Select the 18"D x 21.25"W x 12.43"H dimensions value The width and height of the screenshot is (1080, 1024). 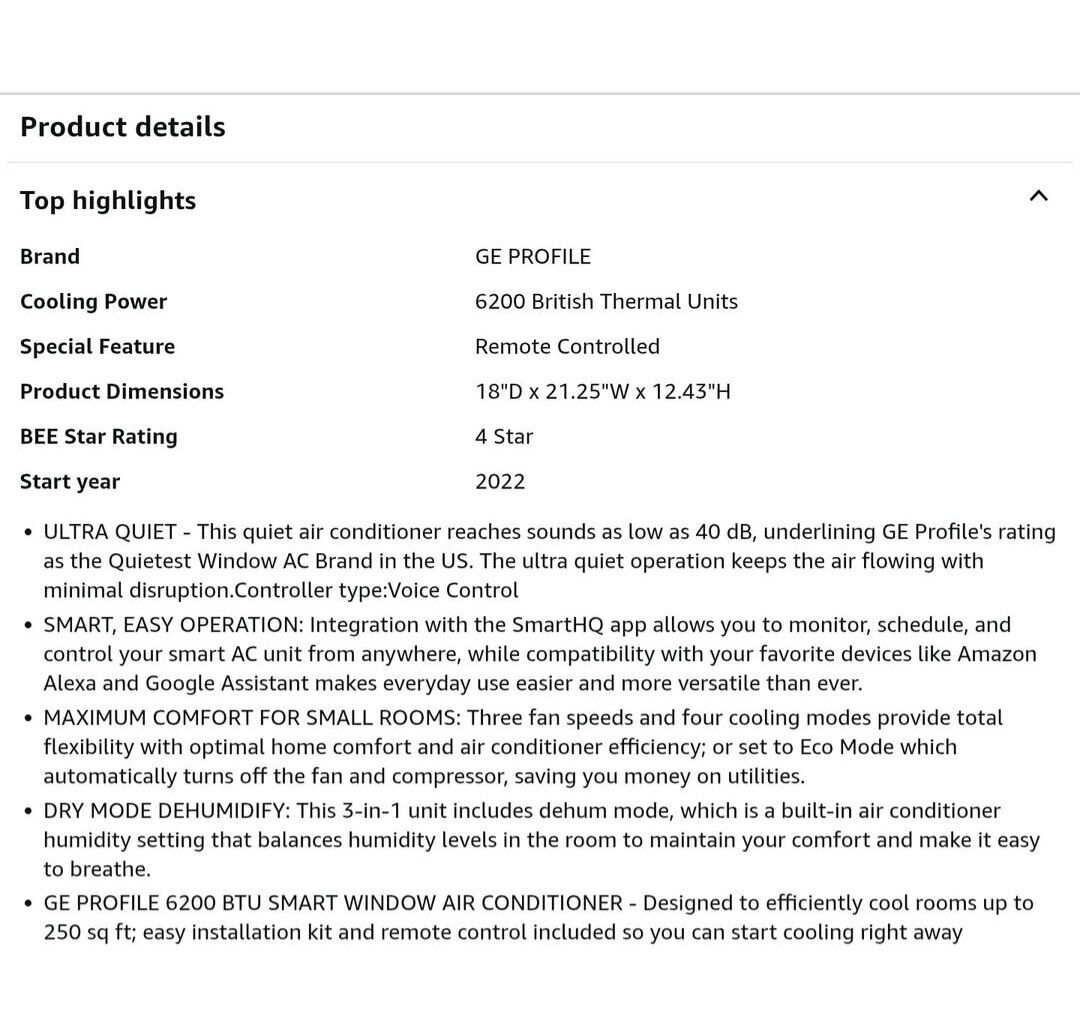tap(603, 392)
